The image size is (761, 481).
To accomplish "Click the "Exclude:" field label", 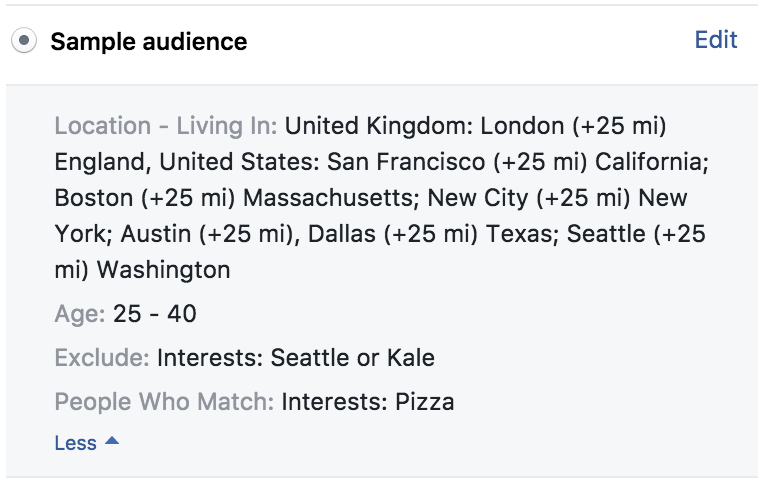I will (102, 358).
